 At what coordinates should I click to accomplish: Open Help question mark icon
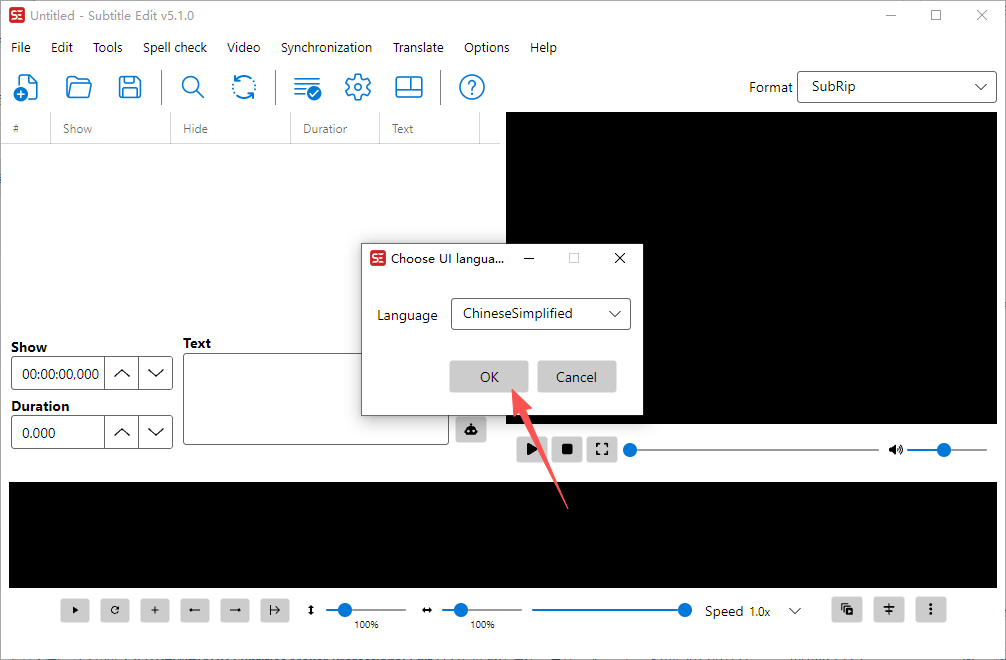point(472,87)
